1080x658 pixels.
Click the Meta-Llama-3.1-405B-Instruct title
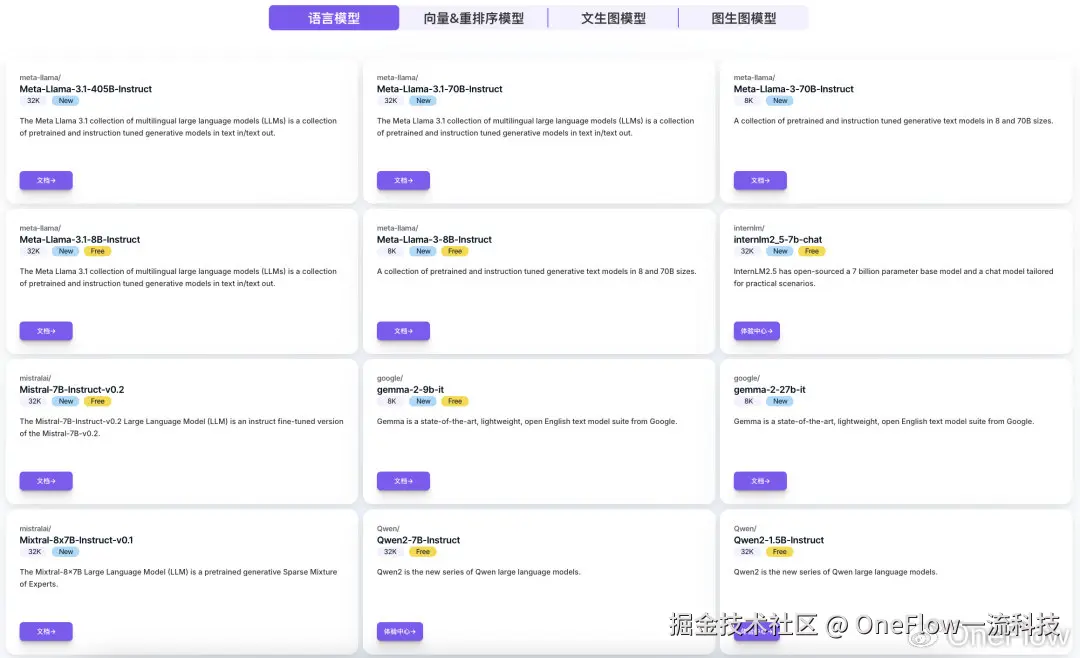[x=85, y=89]
